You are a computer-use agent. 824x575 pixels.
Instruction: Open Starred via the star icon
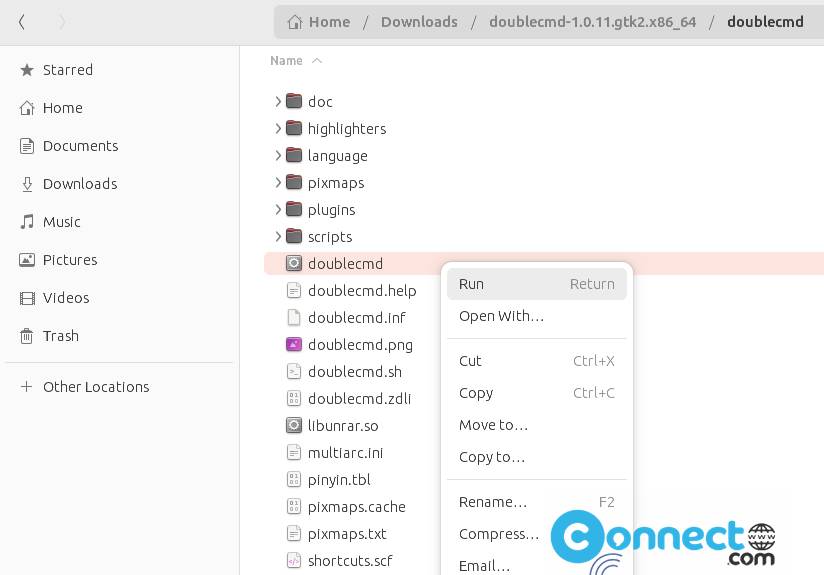click(x=27, y=70)
